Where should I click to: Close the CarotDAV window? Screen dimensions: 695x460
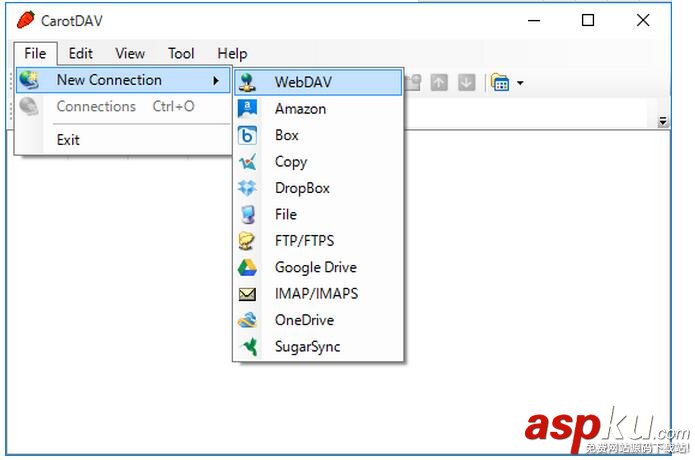[x=643, y=20]
